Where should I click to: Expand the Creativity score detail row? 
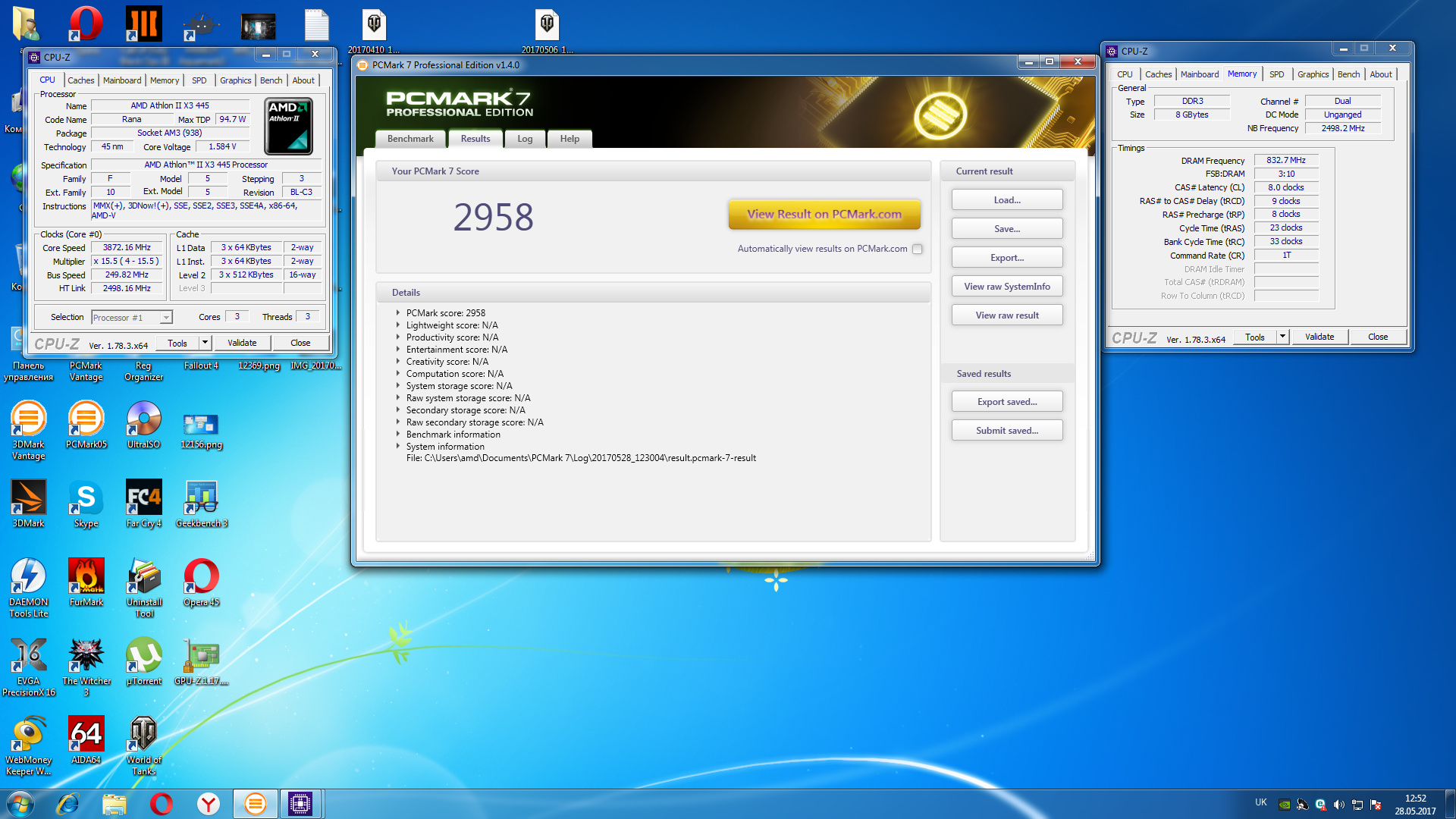398,361
